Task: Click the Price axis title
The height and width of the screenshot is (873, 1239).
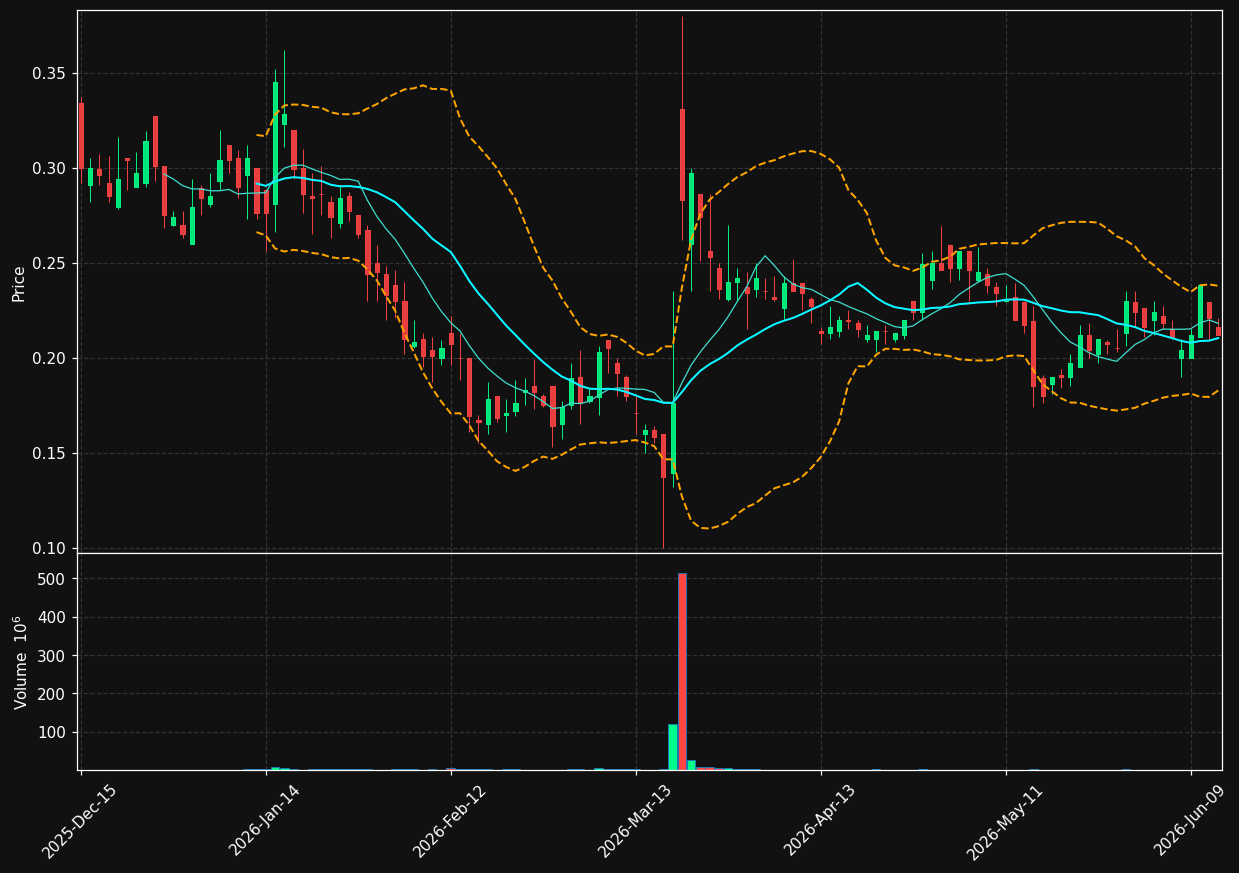Action: point(19,283)
